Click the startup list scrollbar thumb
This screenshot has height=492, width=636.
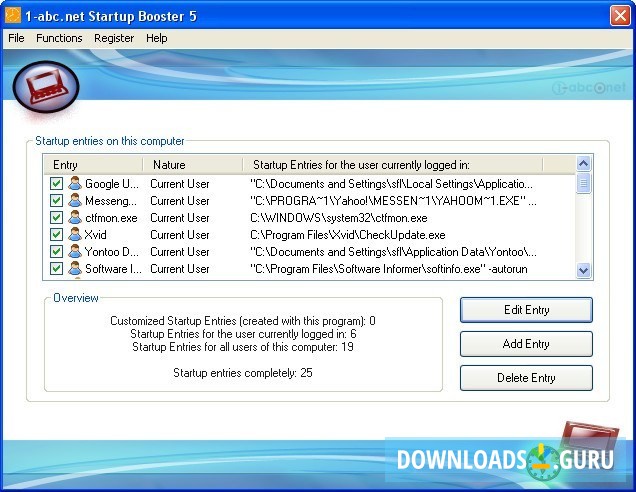coord(583,183)
